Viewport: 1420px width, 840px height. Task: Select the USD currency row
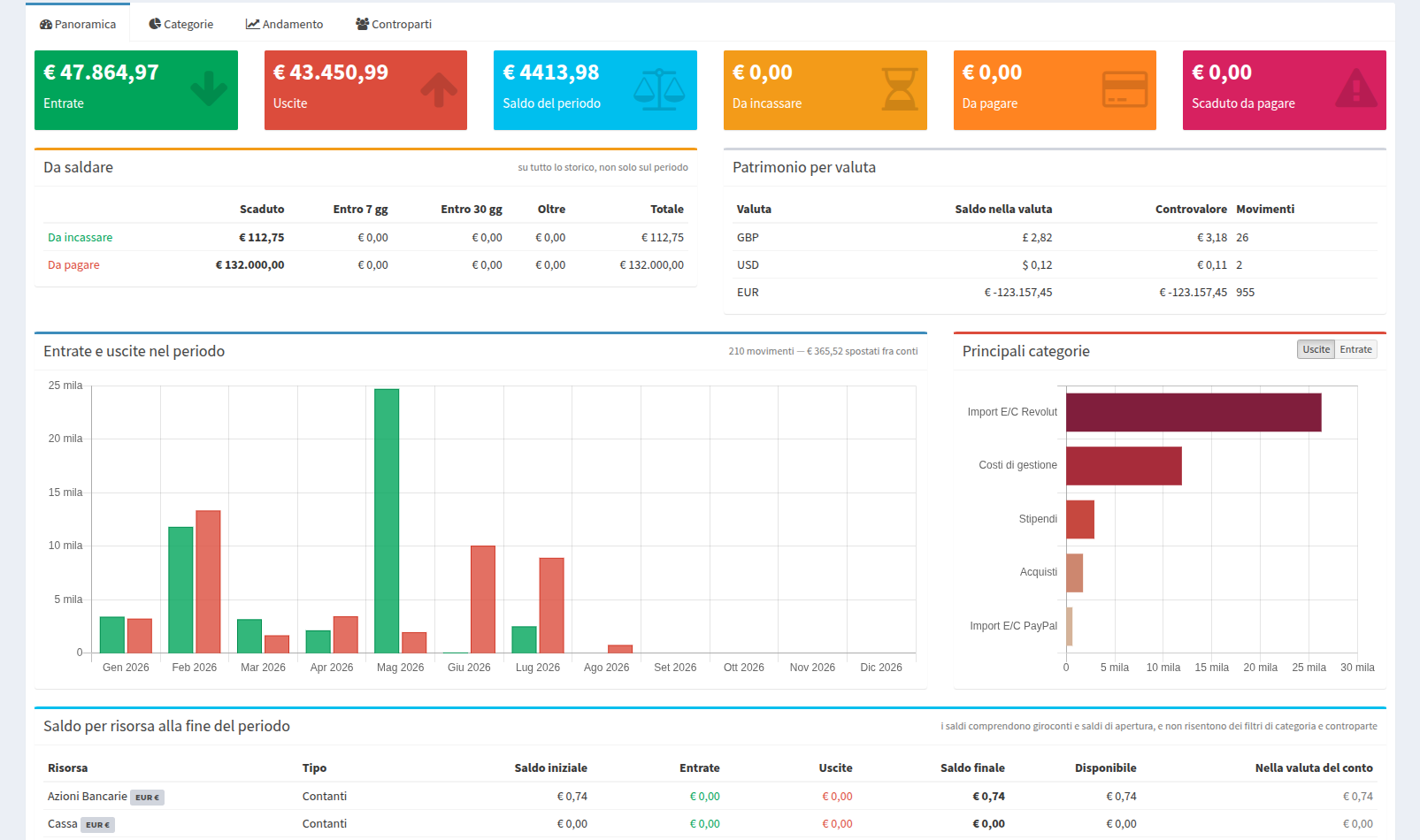pos(1055,264)
